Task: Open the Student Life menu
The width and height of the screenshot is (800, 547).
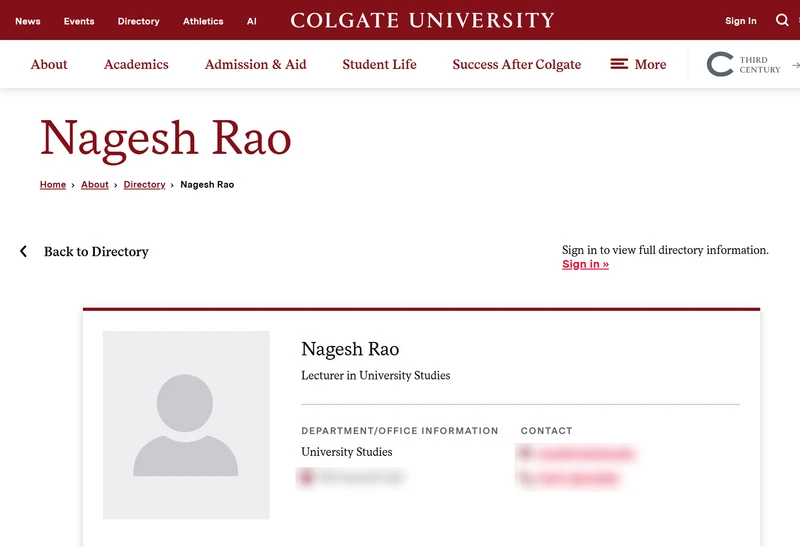Action: point(380,64)
